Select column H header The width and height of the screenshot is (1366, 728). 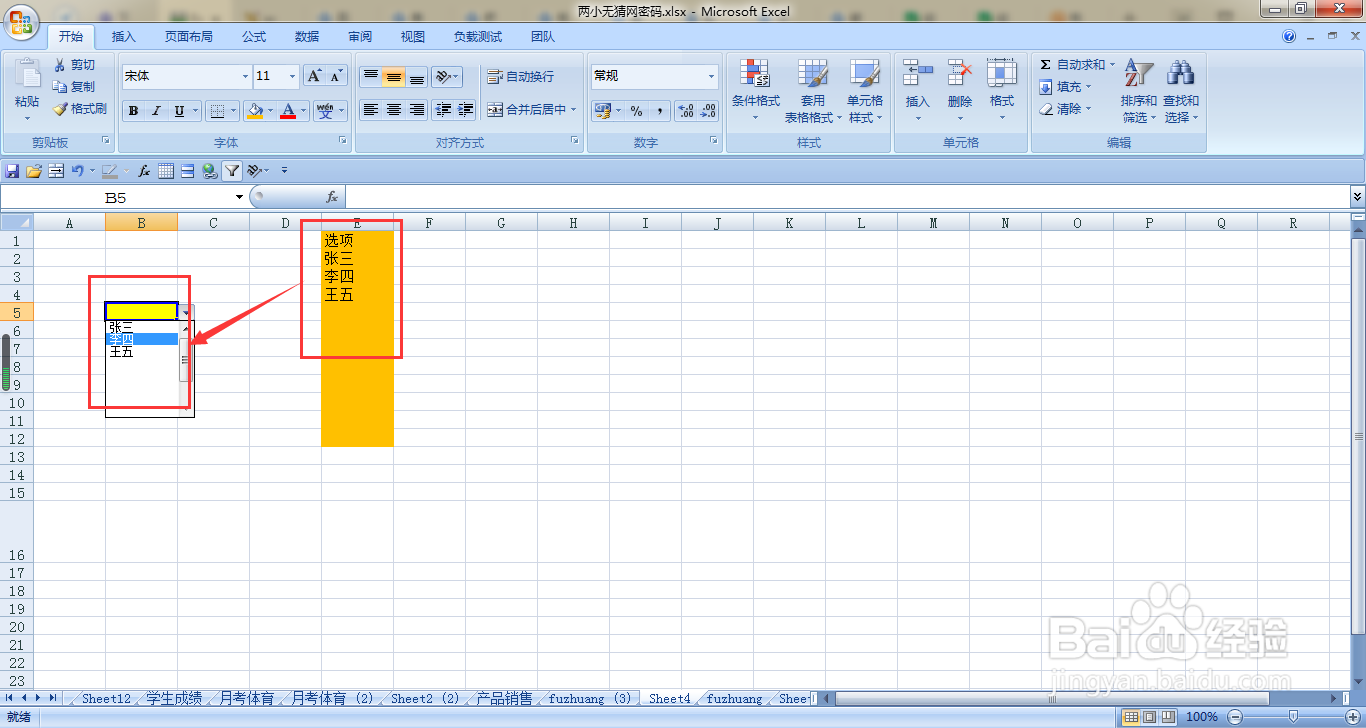tap(573, 223)
